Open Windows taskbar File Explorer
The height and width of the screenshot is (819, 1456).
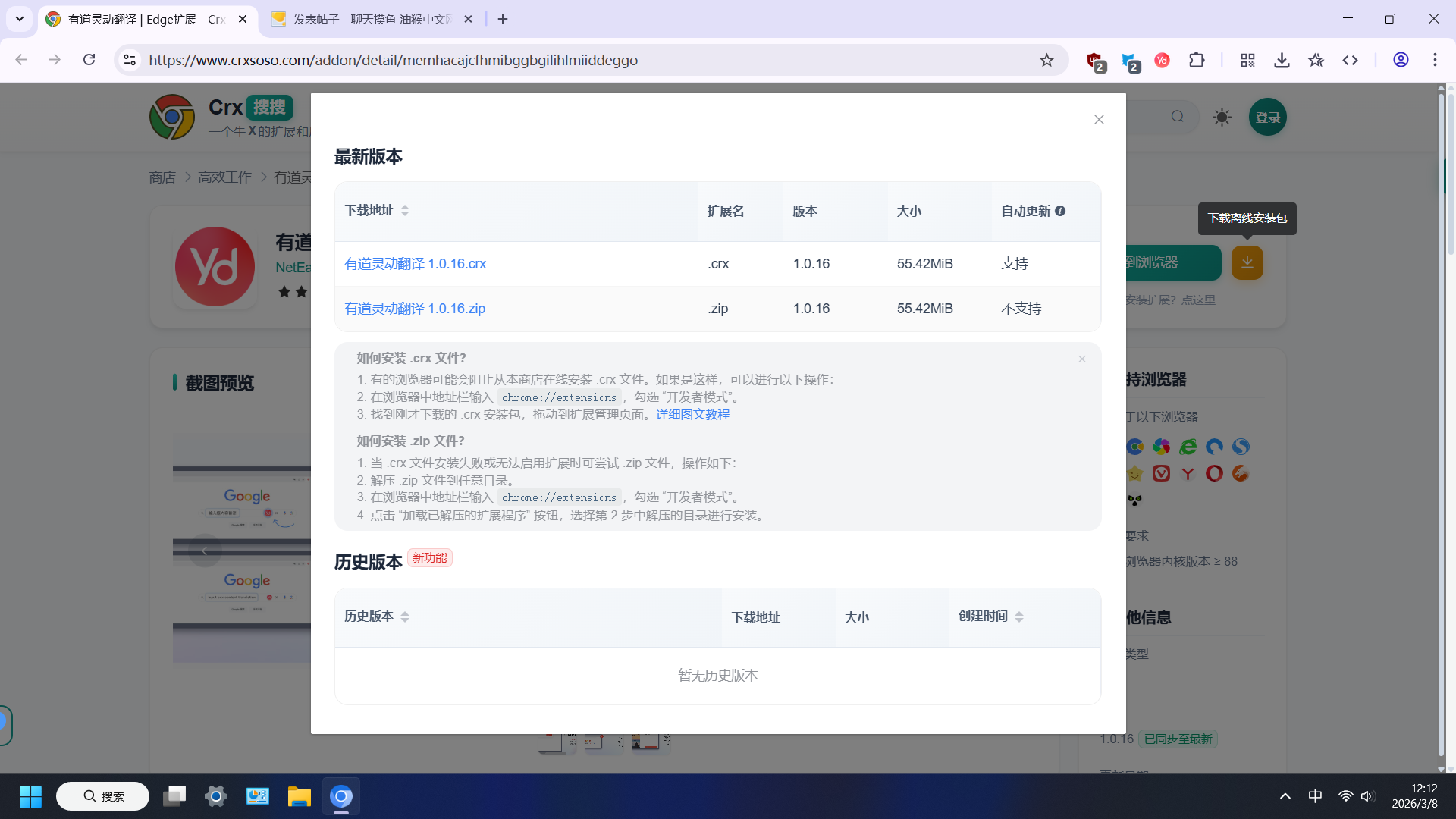[299, 796]
